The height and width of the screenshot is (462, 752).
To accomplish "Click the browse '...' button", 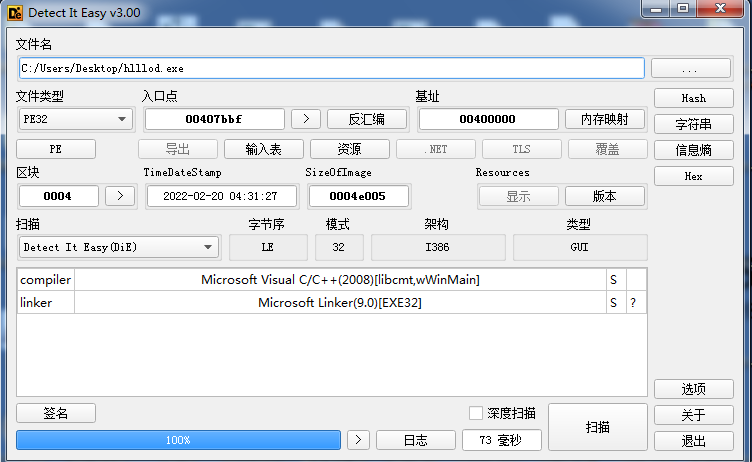I will coord(691,68).
